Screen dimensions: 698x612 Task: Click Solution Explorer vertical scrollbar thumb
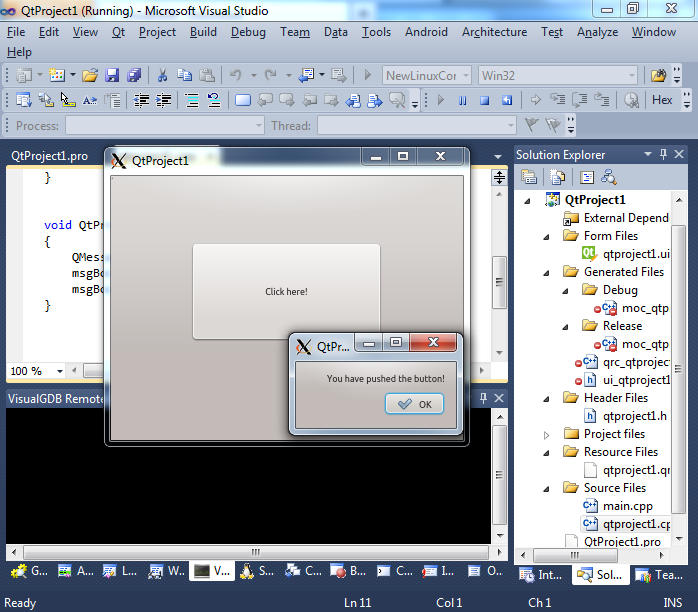[678, 369]
